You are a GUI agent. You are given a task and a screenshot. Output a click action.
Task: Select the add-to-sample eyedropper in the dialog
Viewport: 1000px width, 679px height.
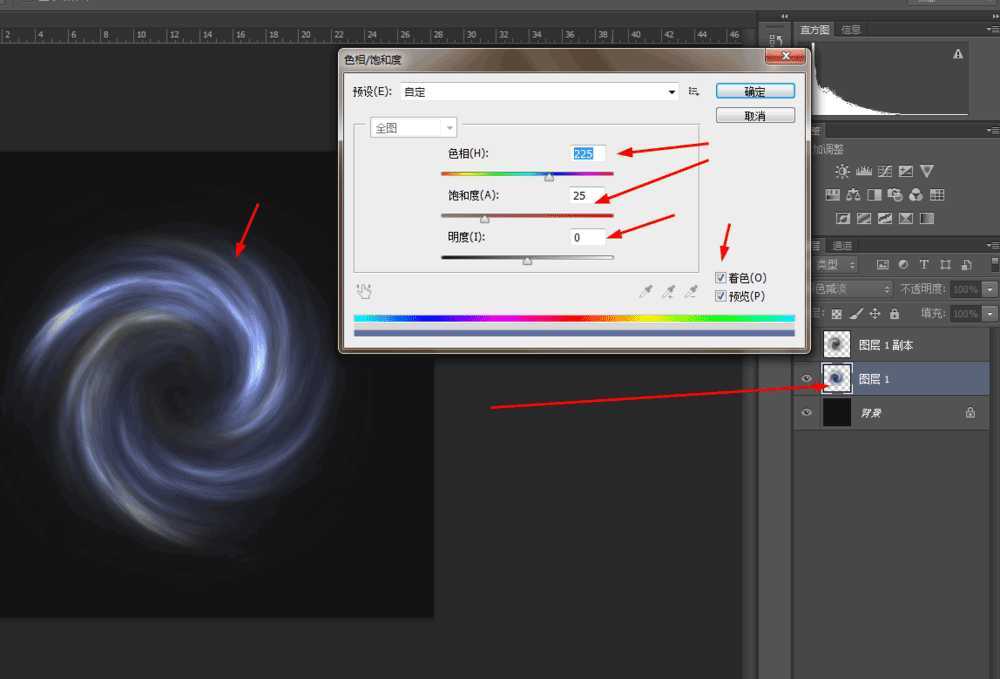pos(668,290)
